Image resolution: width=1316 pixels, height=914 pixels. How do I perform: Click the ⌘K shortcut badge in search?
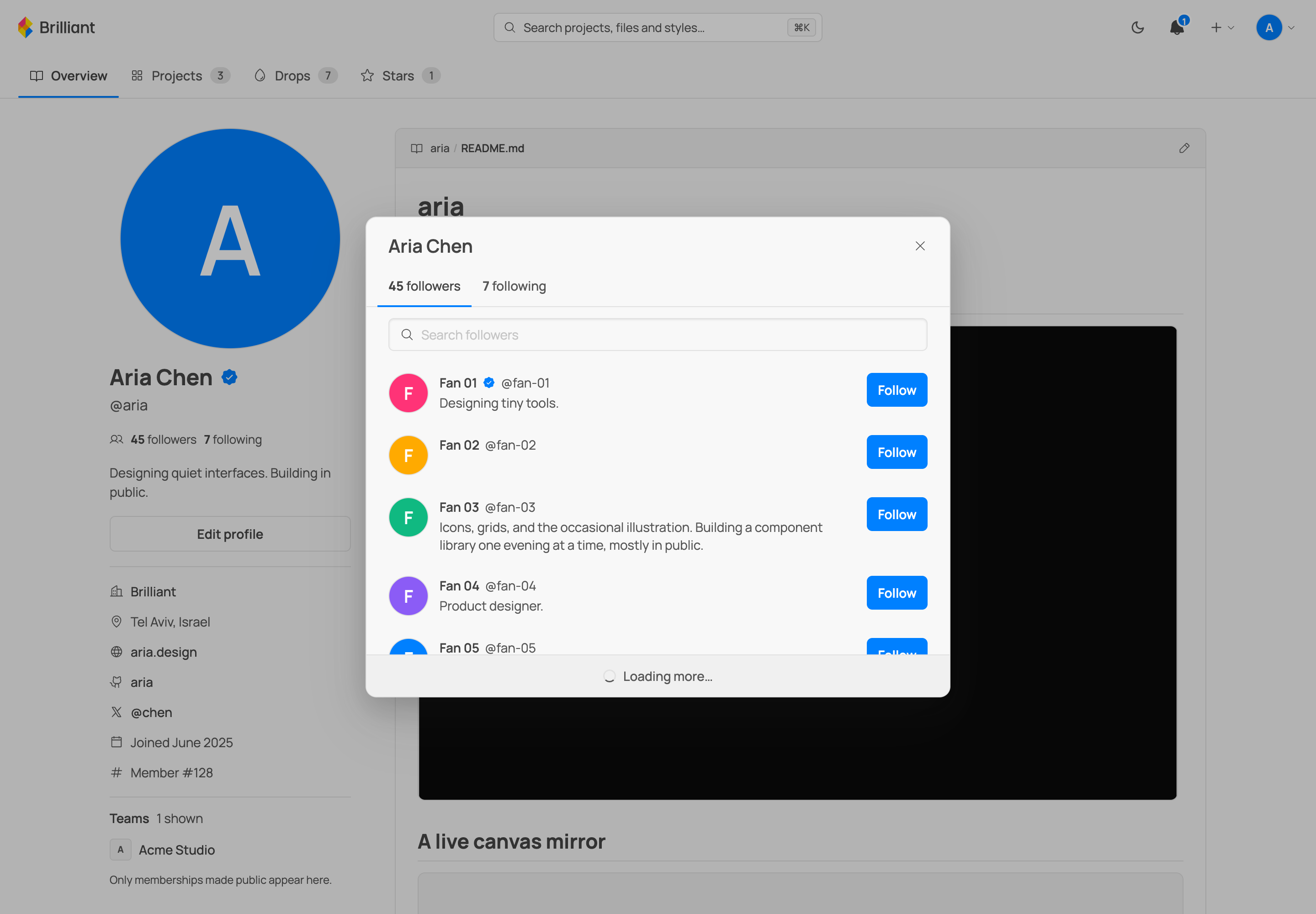pos(801,27)
